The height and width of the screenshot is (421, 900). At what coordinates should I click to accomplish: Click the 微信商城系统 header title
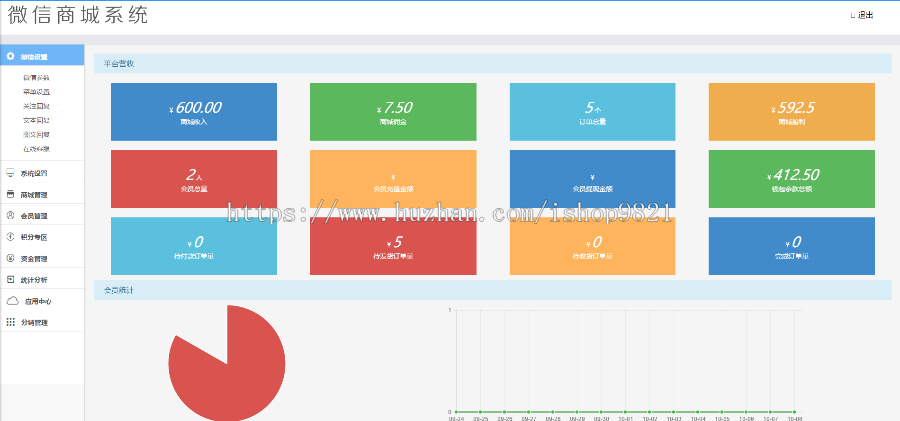(78, 16)
